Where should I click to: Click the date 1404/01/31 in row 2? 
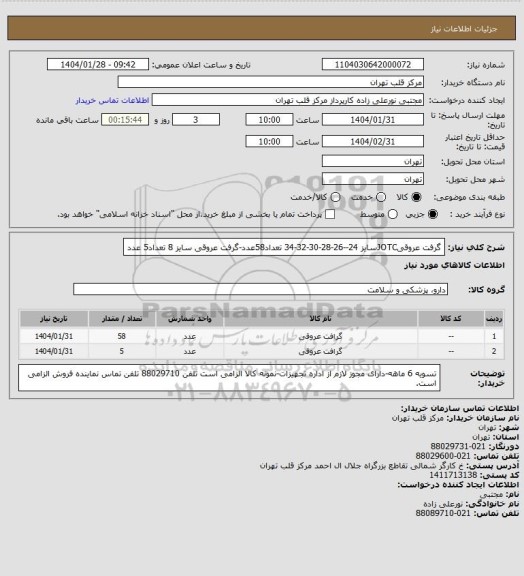[54, 351]
